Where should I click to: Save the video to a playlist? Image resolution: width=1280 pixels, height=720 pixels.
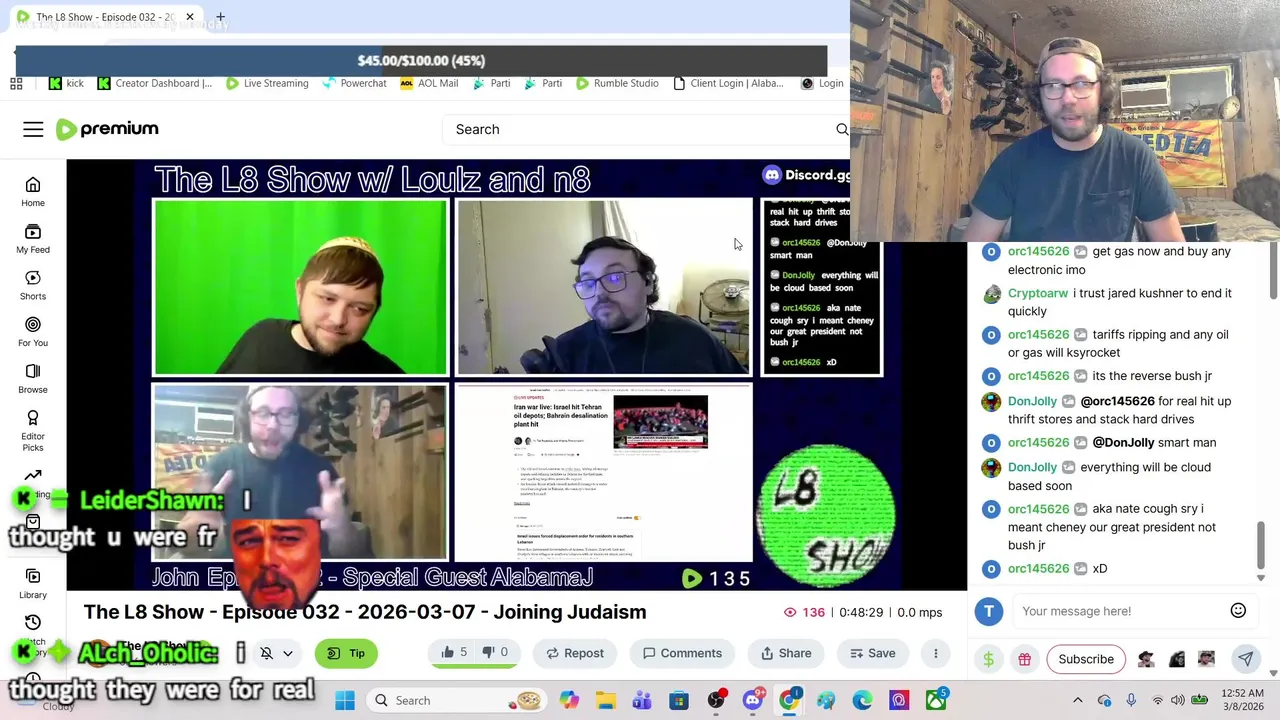872,653
